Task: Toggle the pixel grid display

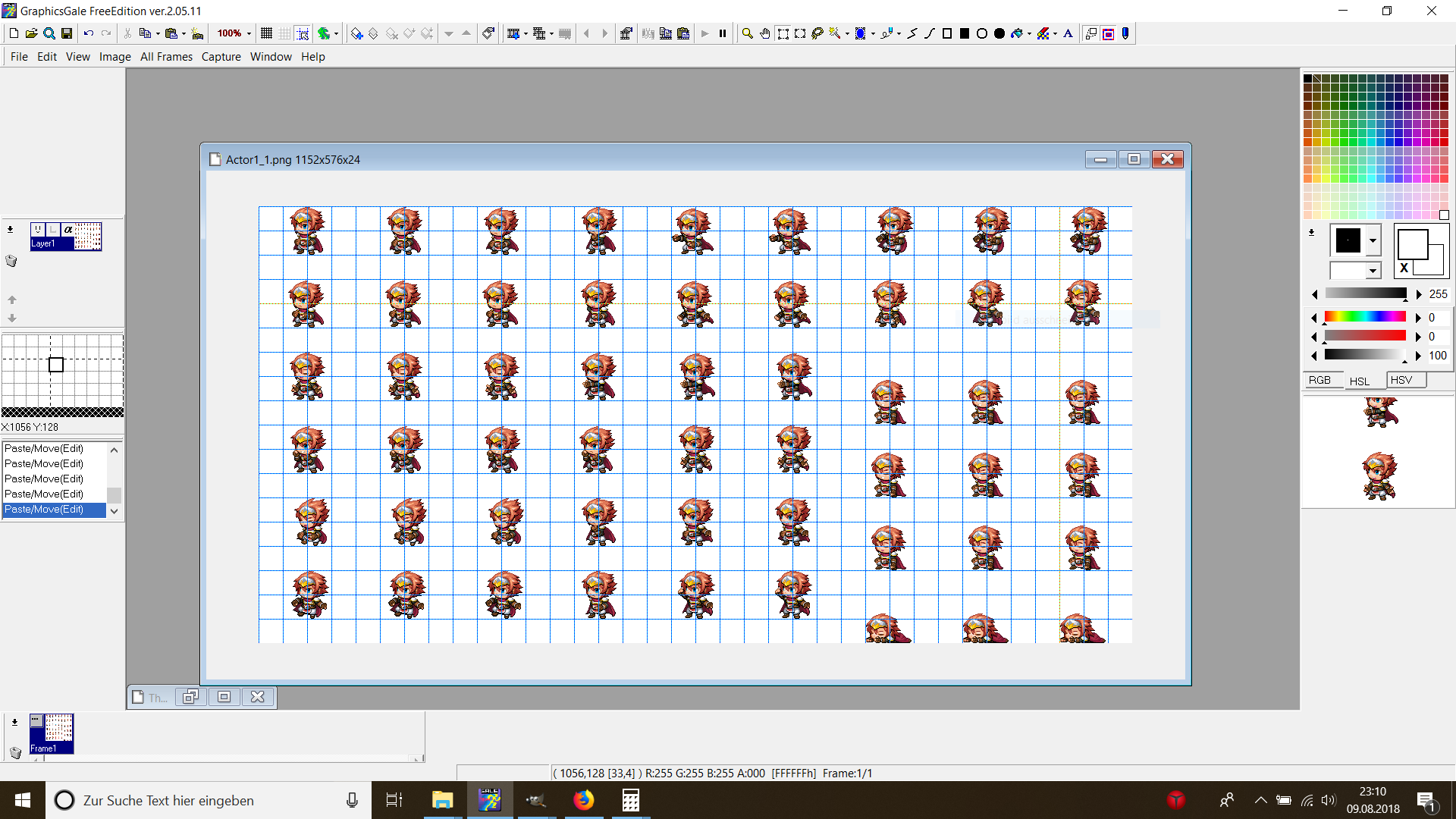Action: point(266,33)
